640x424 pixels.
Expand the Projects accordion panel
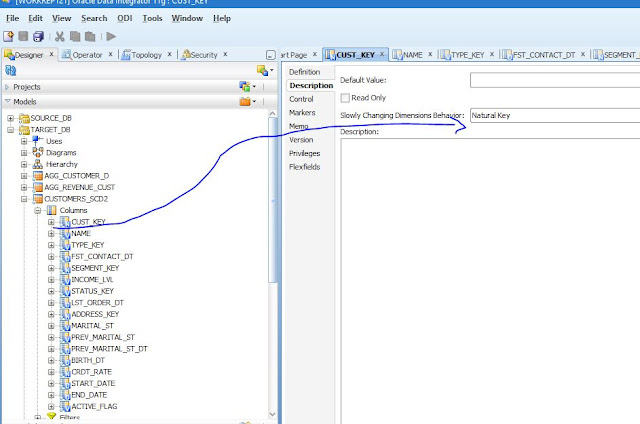coord(7,87)
